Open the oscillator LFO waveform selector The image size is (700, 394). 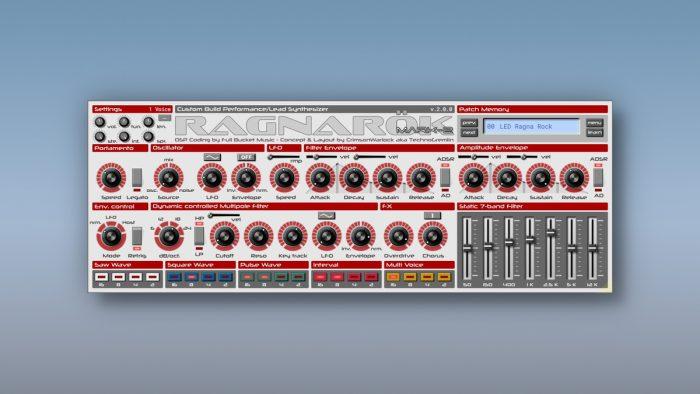pyautogui.click(x=212, y=157)
